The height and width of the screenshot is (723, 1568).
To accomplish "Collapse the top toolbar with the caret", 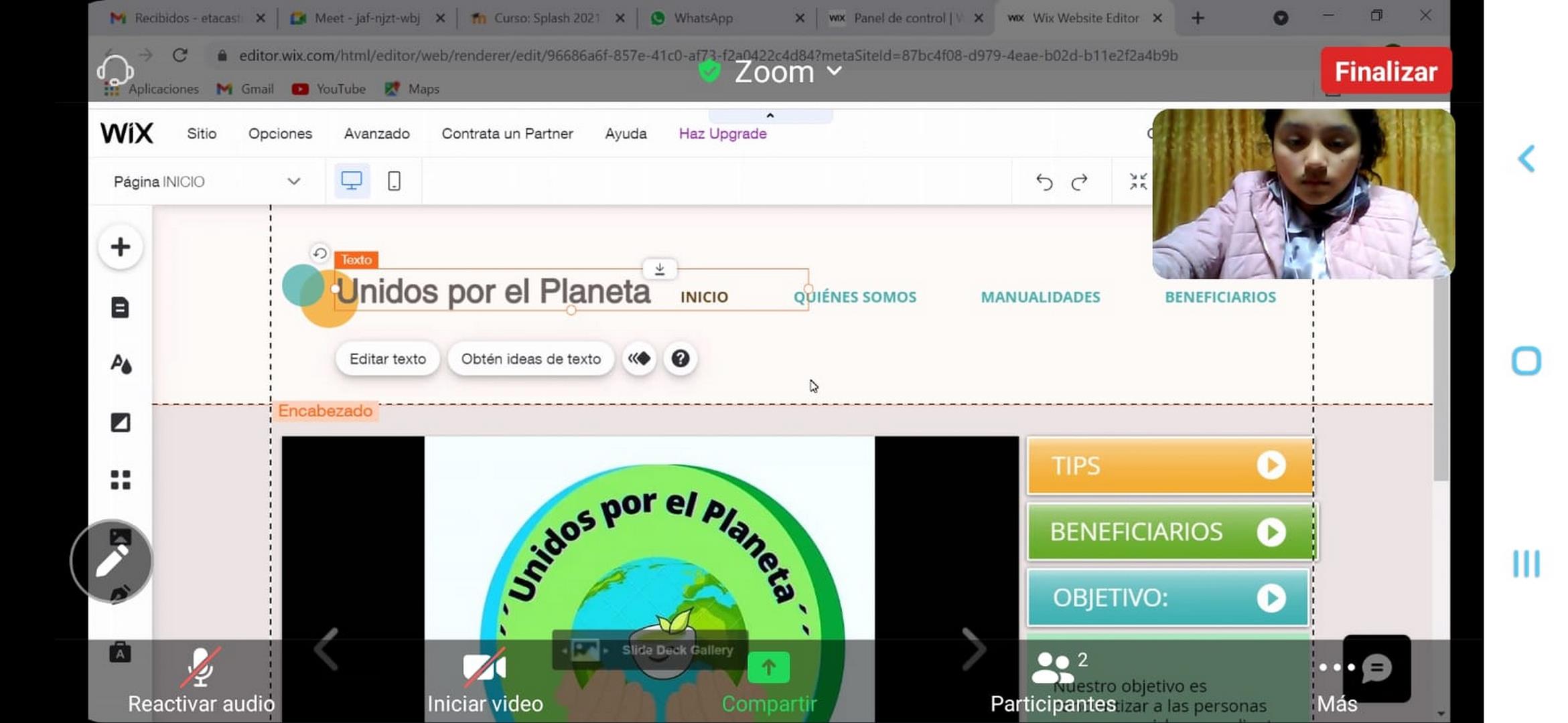I will 770,116.
